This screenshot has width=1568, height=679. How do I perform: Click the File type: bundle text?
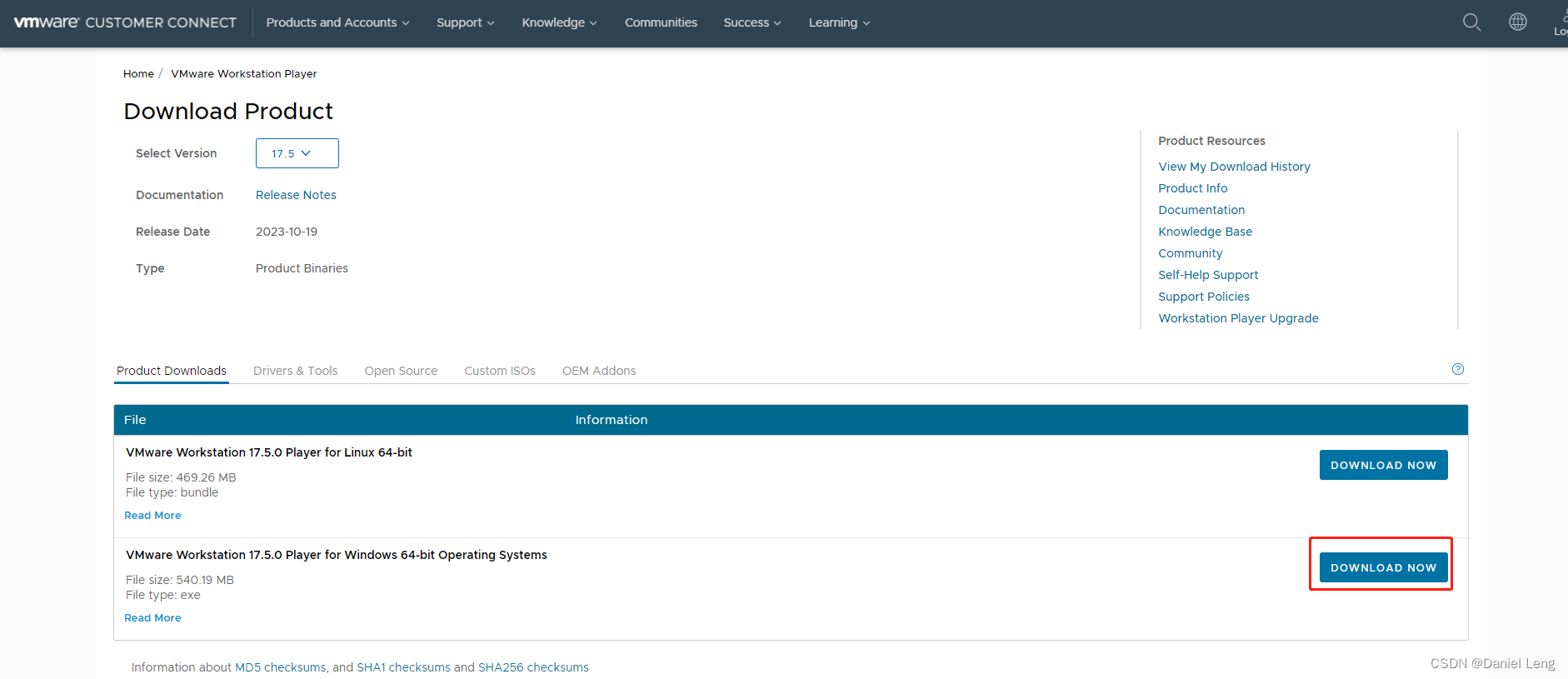pos(172,492)
